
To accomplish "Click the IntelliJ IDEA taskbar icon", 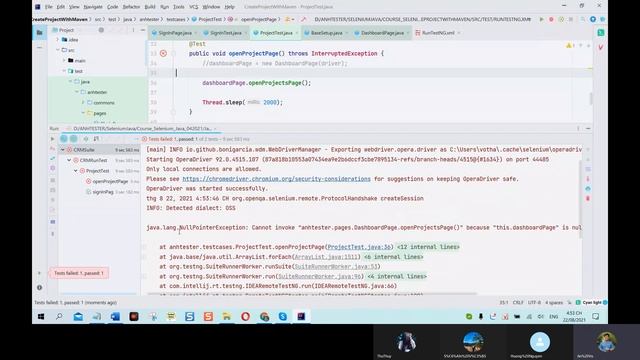I will click(x=301, y=316).
